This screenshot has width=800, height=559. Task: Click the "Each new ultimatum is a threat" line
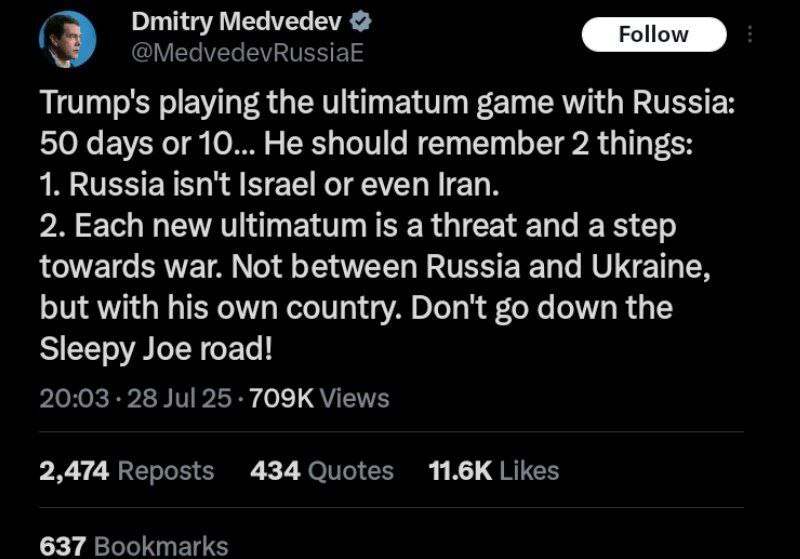(x=358, y=226)
